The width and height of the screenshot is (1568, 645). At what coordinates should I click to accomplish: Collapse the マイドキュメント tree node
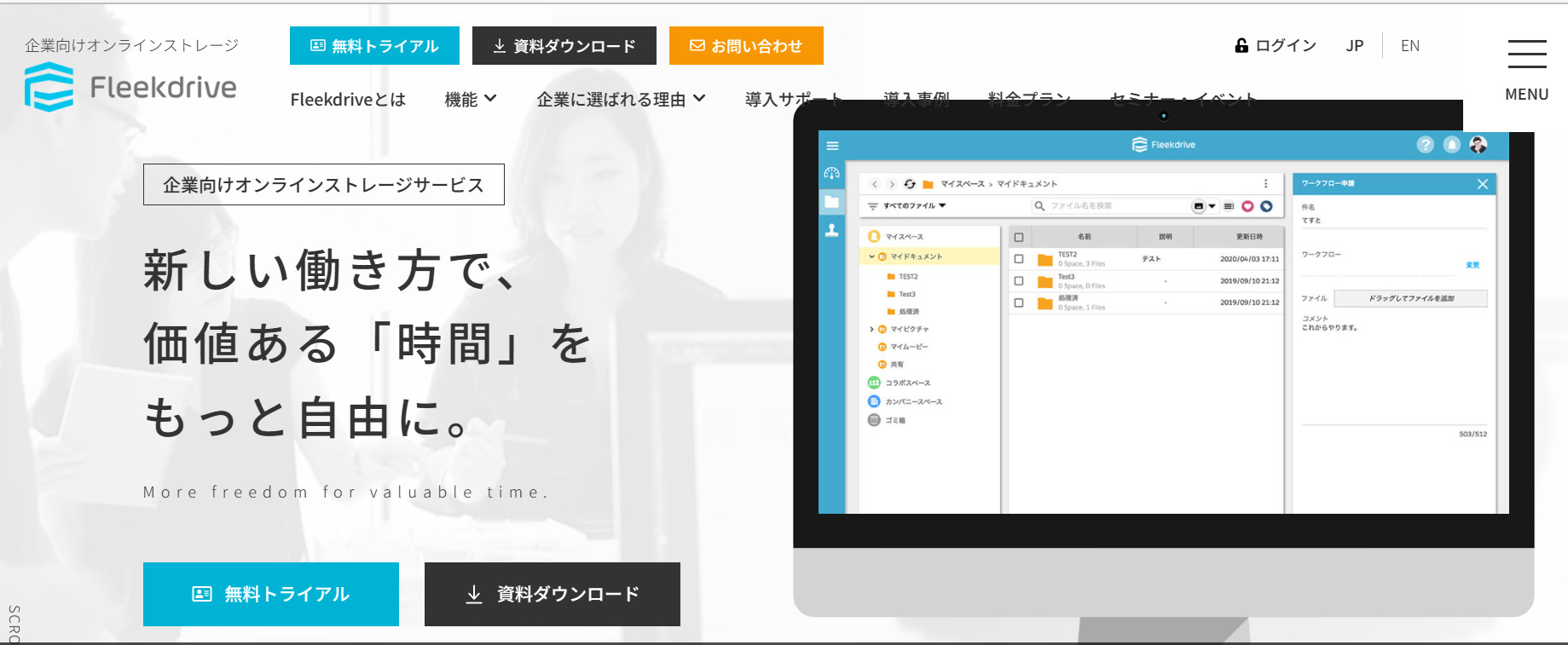871,256
